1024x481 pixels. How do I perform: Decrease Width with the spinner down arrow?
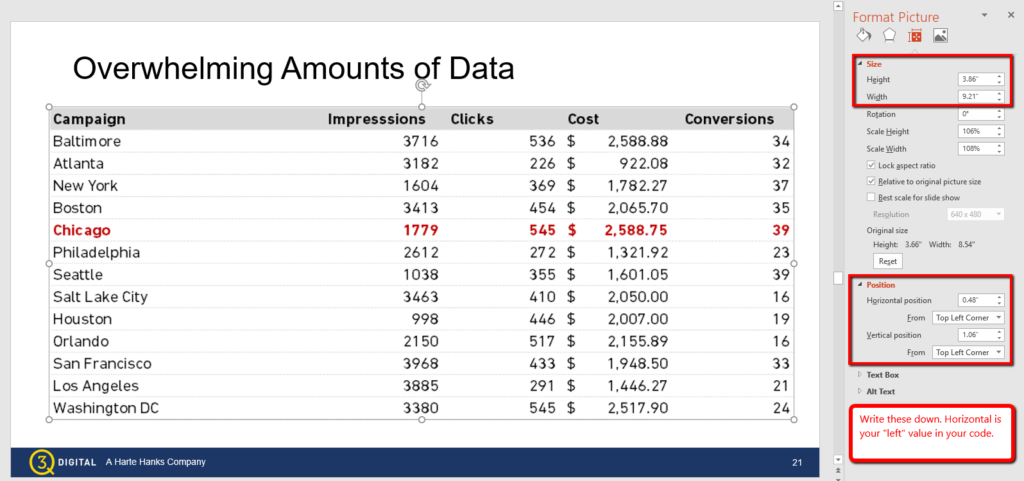[999, 100]
